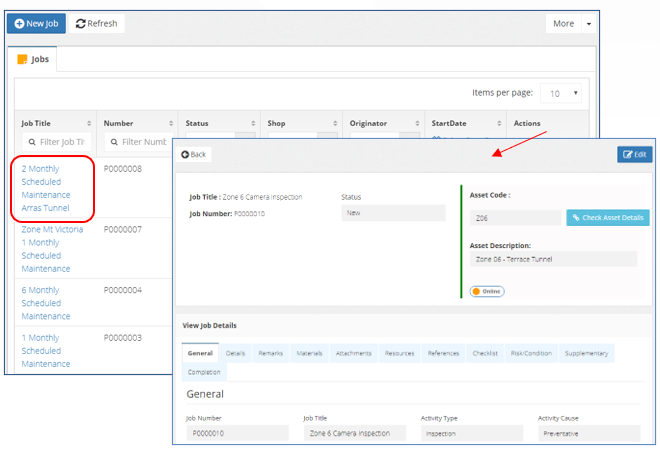Sort by Job Title column arrows
The height and width of the screenshot is (450, 660).
pyautogui.click(x=89, y=123)
